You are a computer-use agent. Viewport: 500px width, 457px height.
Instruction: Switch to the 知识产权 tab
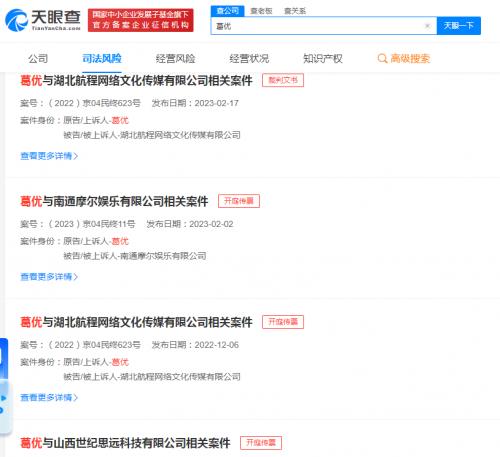323,59
